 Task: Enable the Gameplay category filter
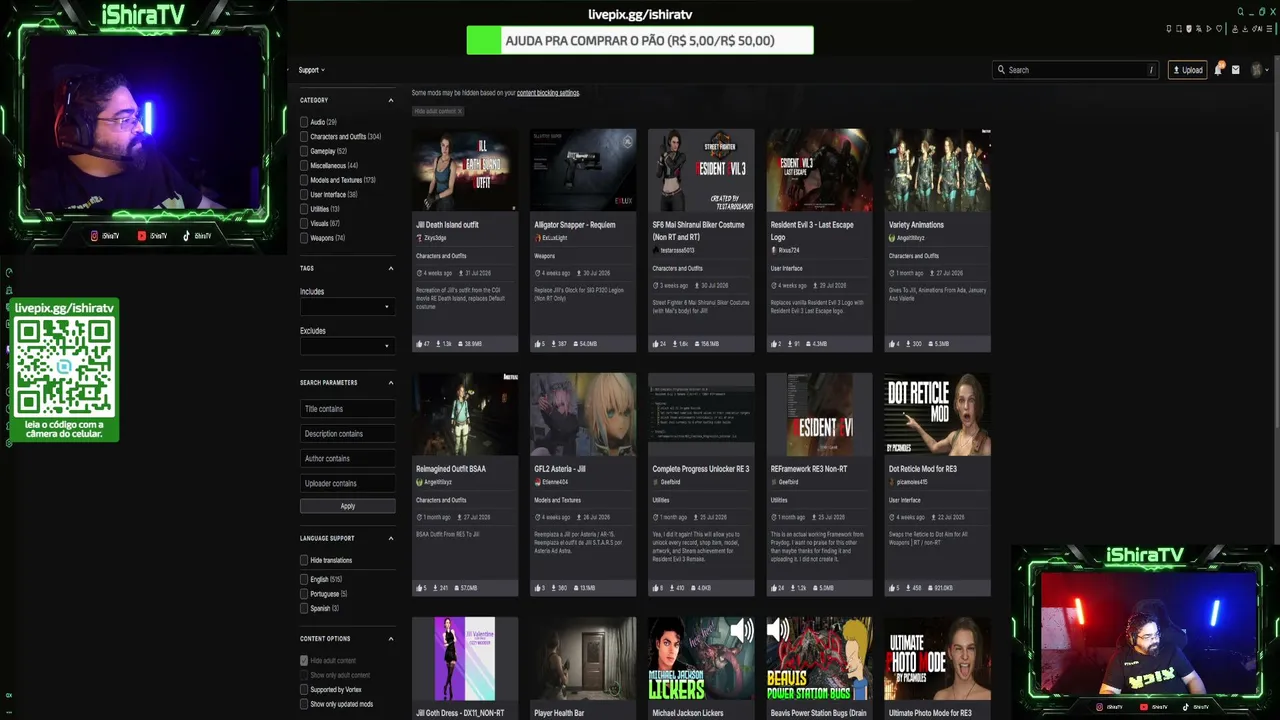pyautogui.click(x=304, y=151)
